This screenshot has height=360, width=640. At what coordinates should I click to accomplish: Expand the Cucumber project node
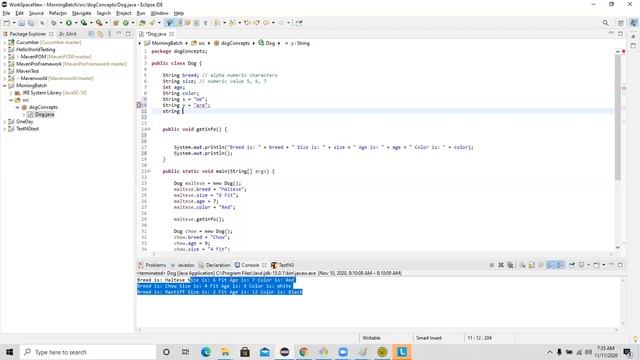pos(4,42)
